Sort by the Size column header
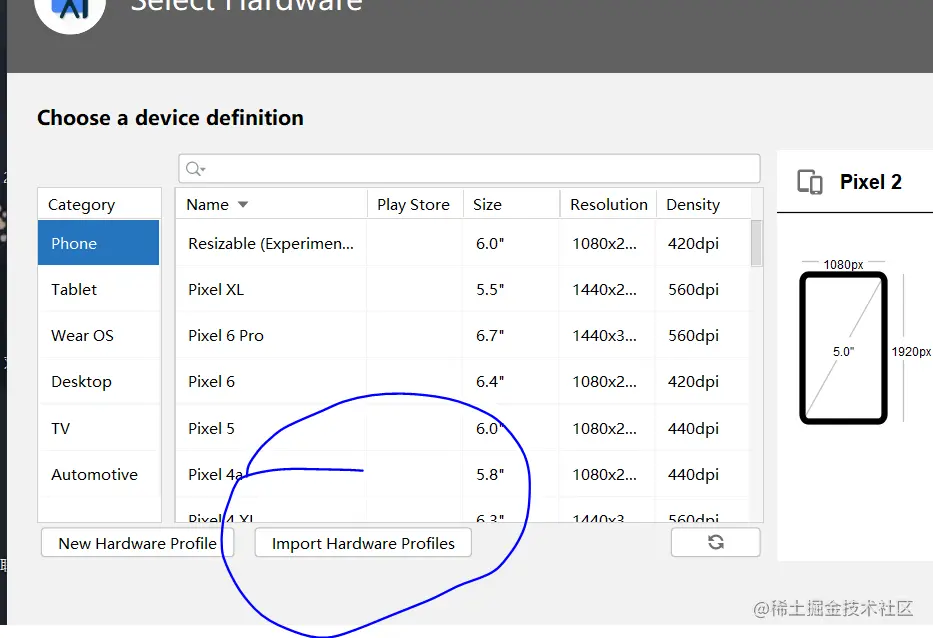Image resolution: width=933 pixels, height=638 pixels. [x=511, y=205]
